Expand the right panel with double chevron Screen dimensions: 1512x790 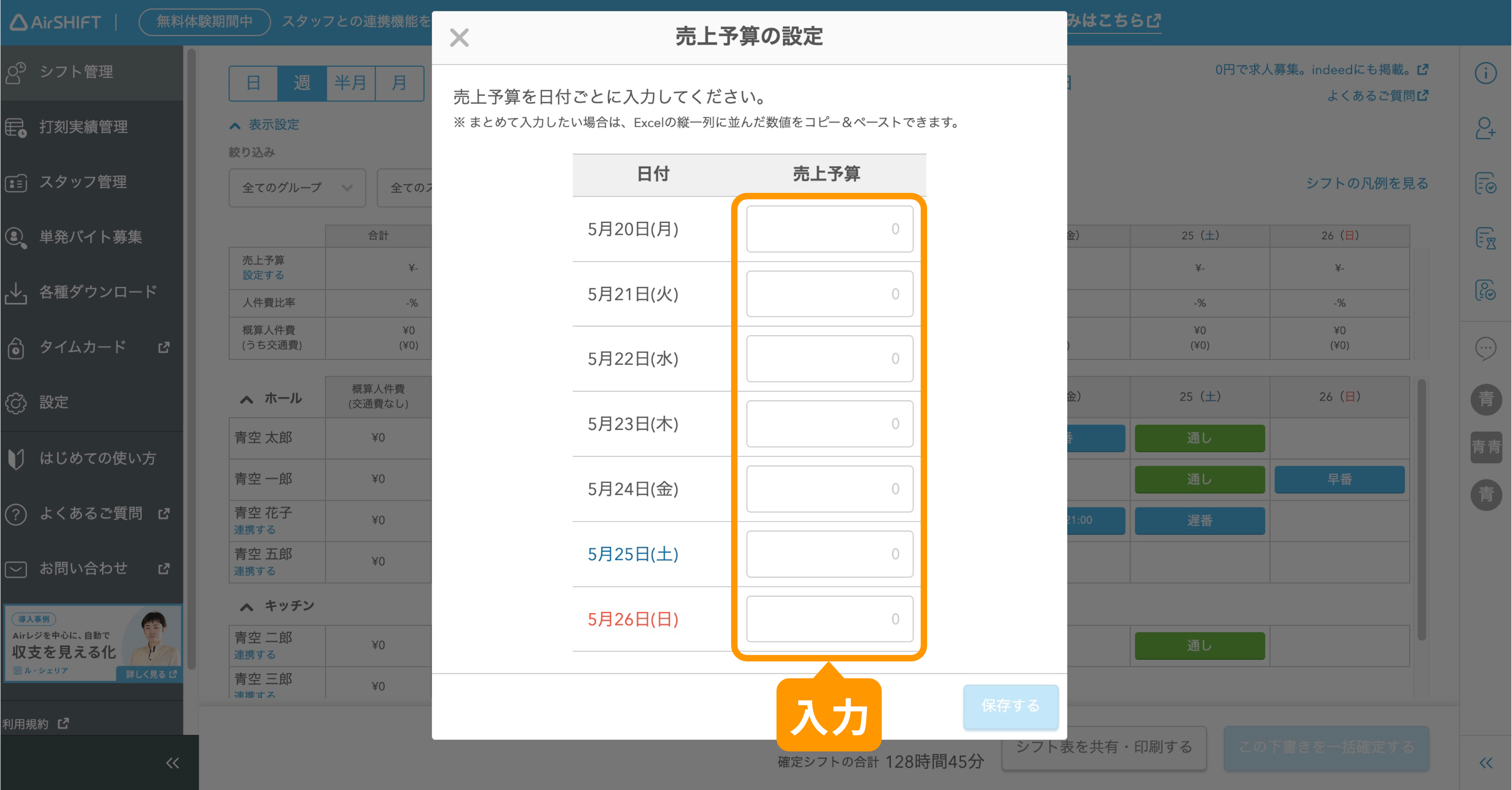[x=1485, y=763]
